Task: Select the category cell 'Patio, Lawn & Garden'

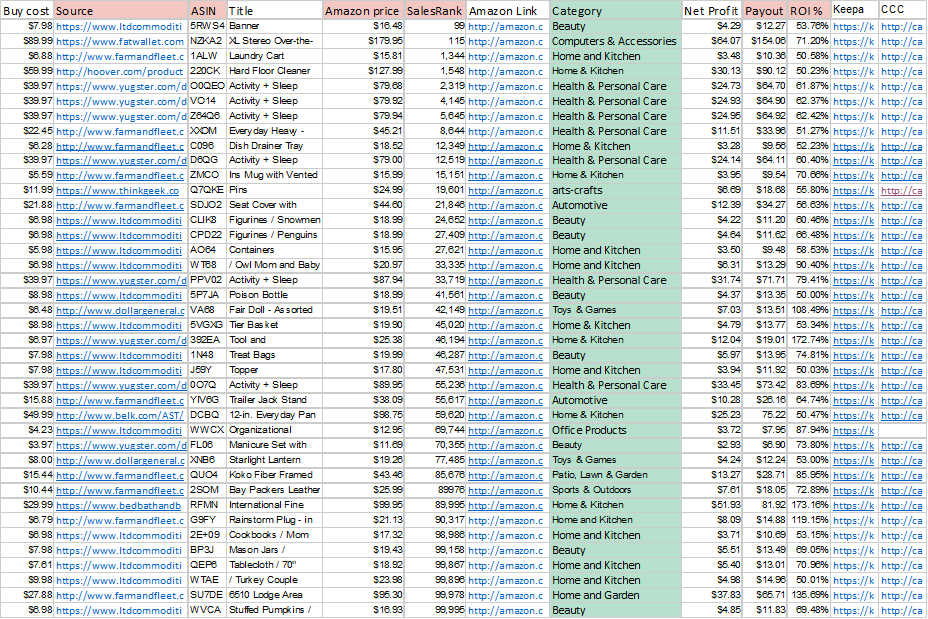Action: coord(615,475)
